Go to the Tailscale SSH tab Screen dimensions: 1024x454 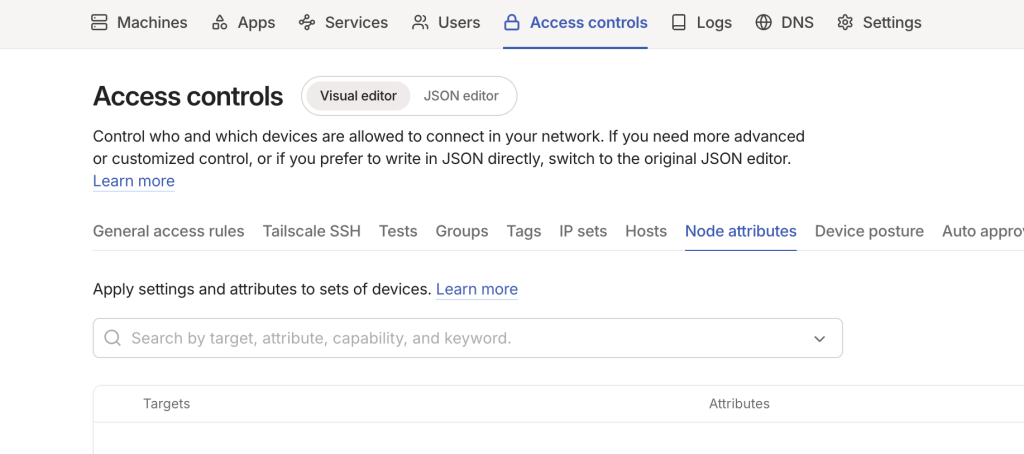pyautogui.click(x=311, y=231)
